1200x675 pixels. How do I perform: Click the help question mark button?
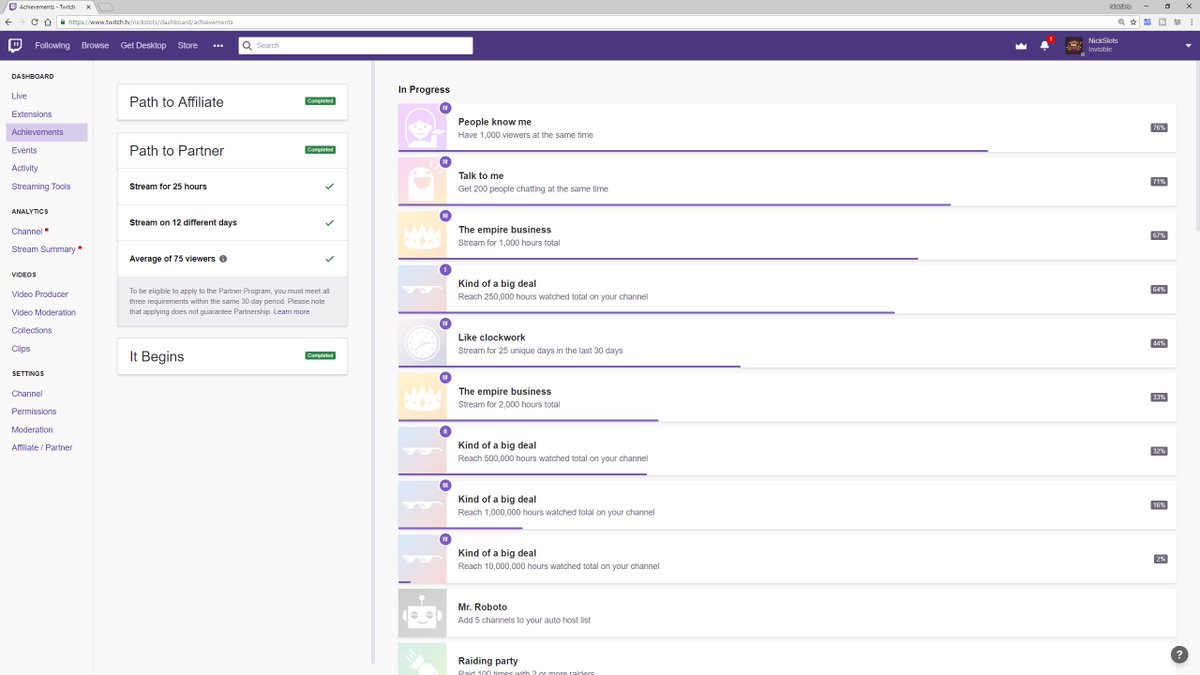pyautogui.click(x=1179, y=655)
